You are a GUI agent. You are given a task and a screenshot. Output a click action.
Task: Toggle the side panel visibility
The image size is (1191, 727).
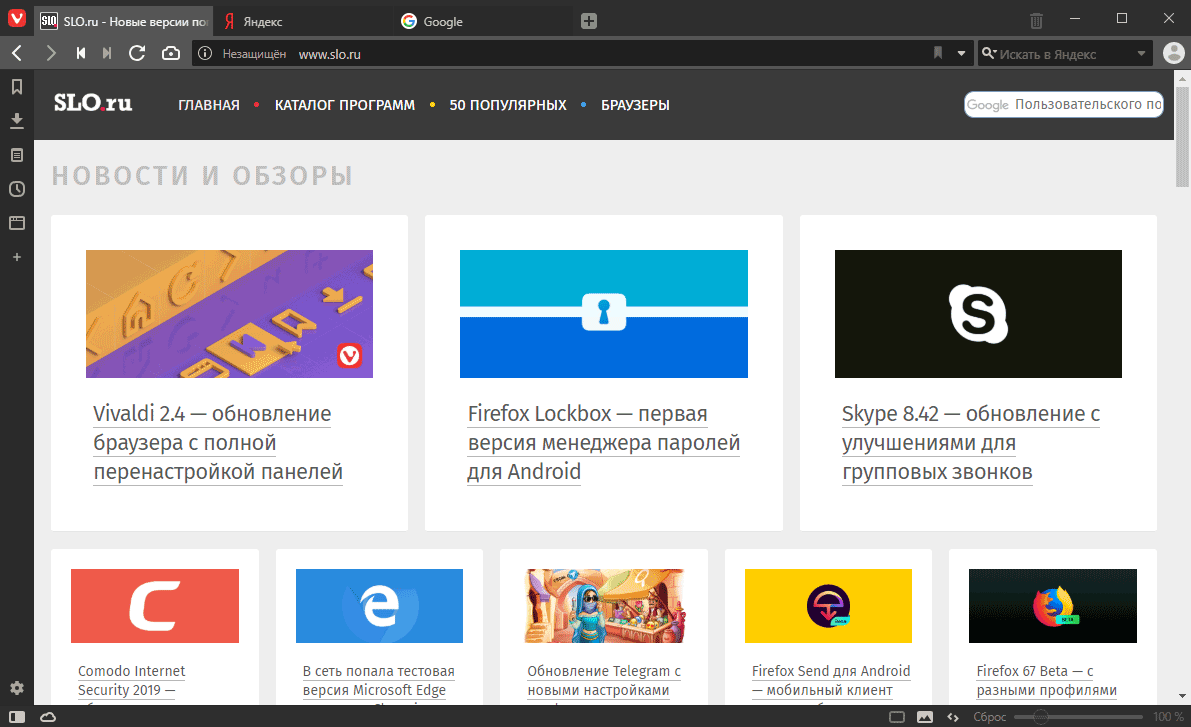[x=17, y=716]
